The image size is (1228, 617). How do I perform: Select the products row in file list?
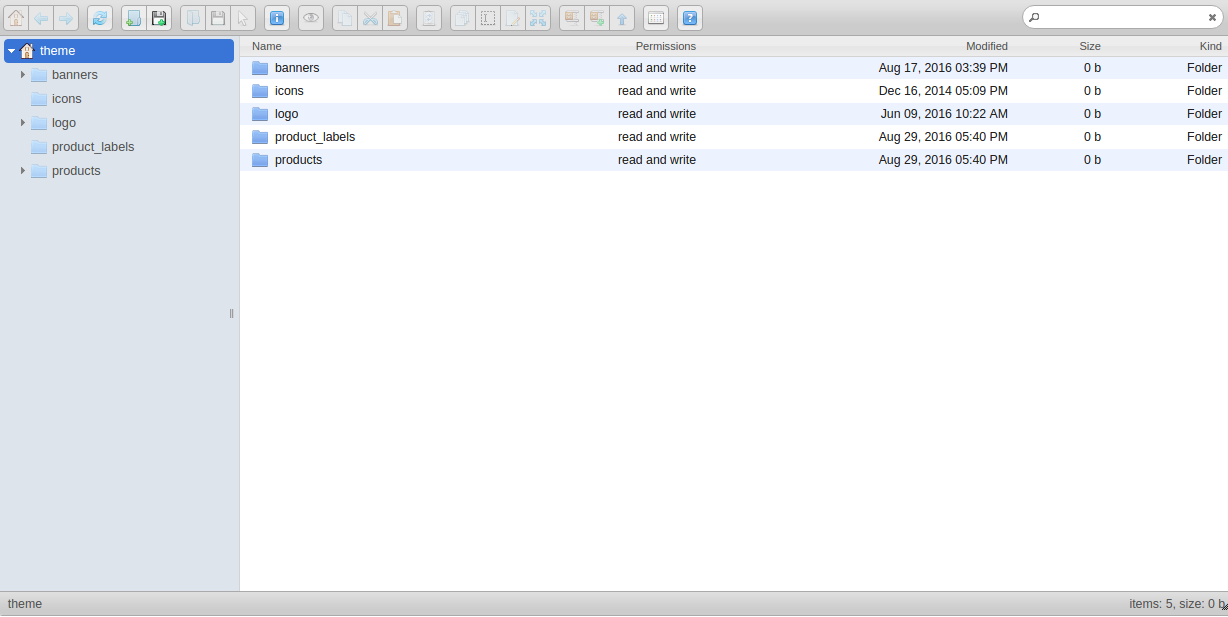coord(734,160)
